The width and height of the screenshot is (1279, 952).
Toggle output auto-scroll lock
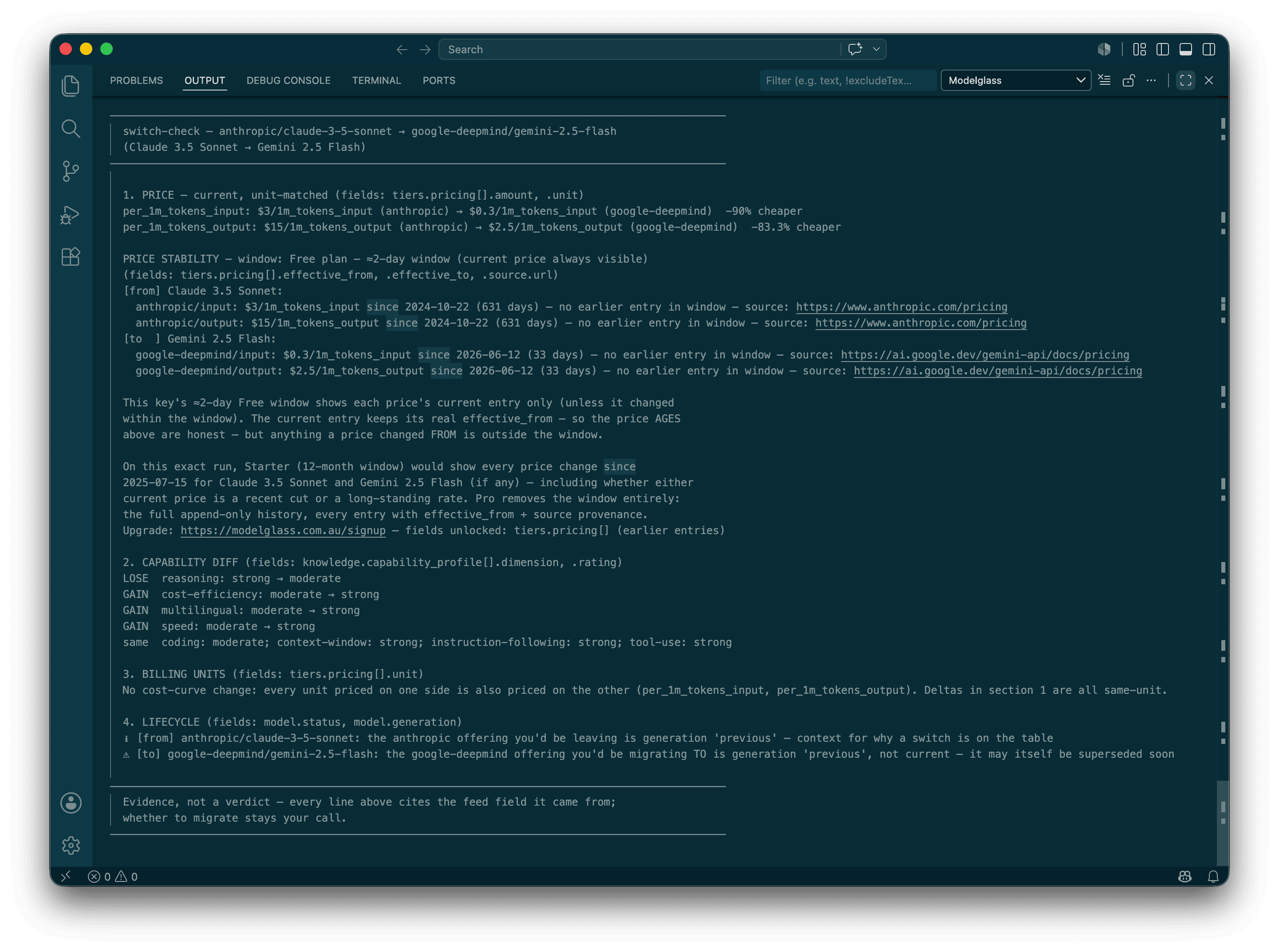coord(1128,80)
